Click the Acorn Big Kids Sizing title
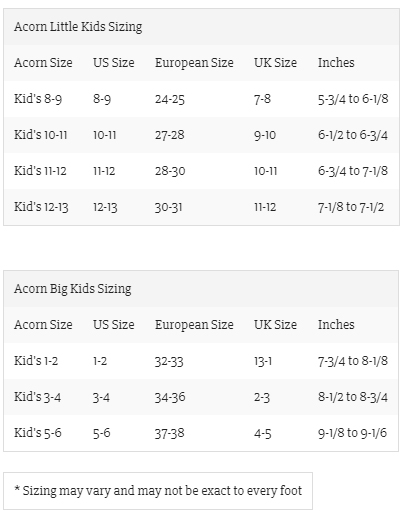The width and height of the screenshot is (401, 514). click(x=73, y=289)
